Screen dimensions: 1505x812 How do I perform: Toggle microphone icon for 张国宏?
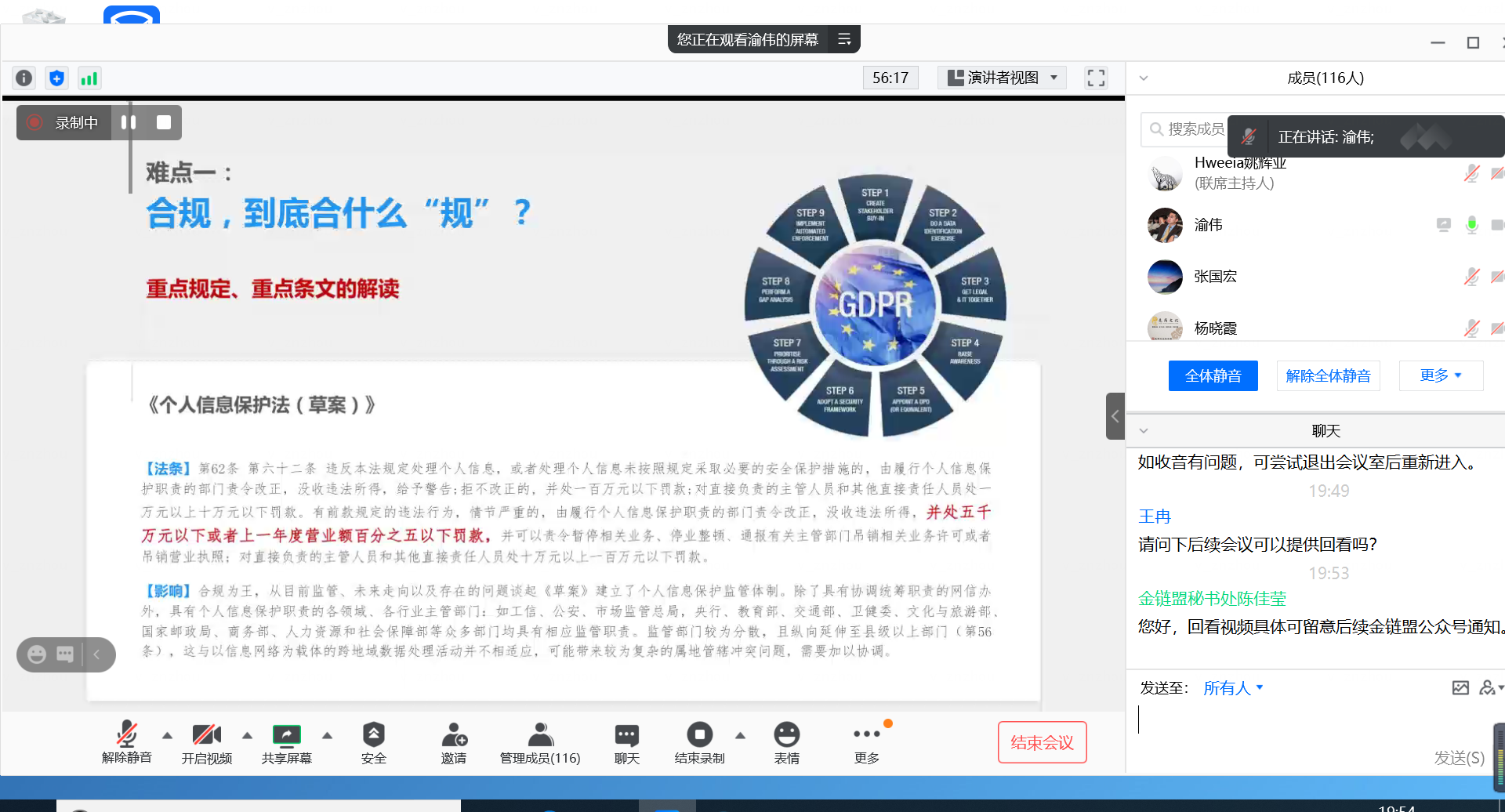pos(1471,277)
